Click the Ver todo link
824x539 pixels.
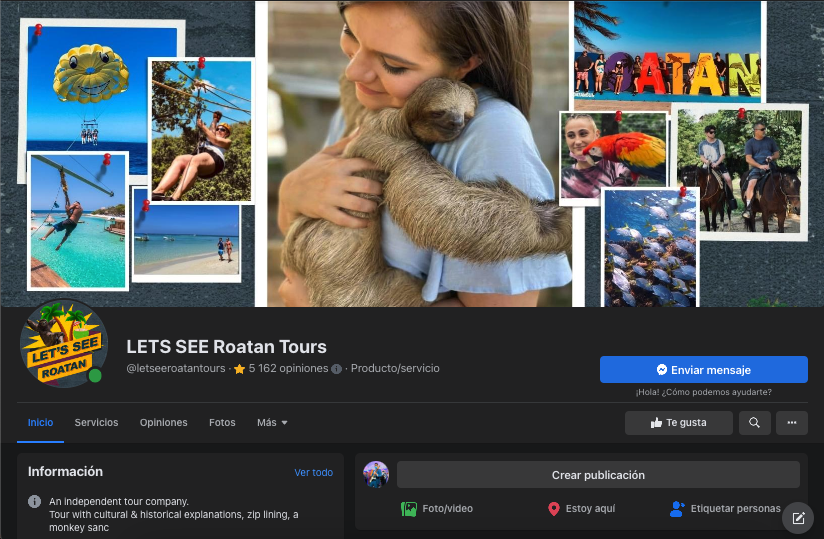pos(313,472)
